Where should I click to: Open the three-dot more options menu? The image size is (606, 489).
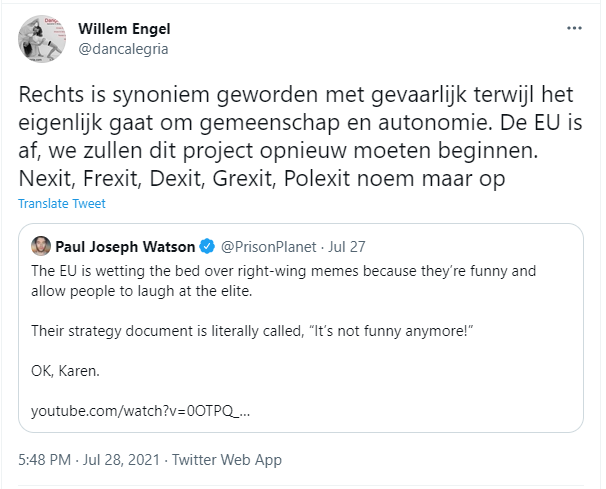coord(574,28)
